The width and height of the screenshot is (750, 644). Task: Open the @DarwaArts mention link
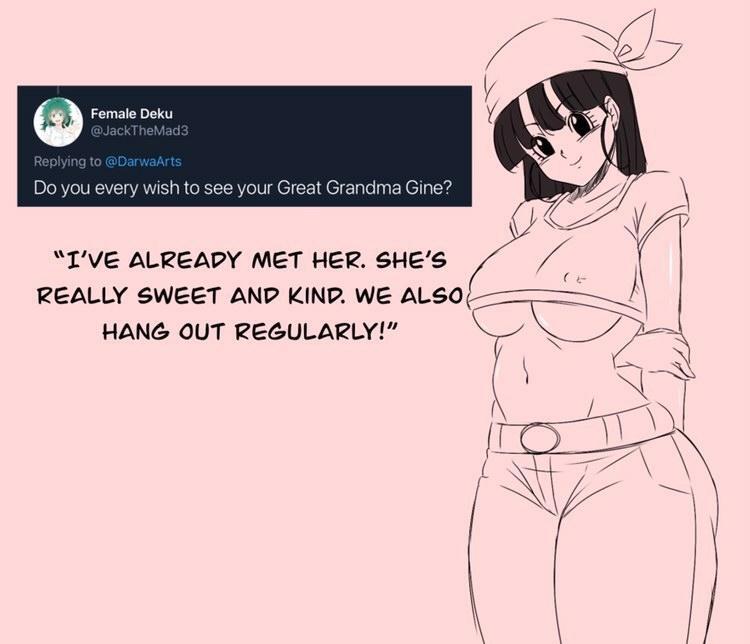143,162
